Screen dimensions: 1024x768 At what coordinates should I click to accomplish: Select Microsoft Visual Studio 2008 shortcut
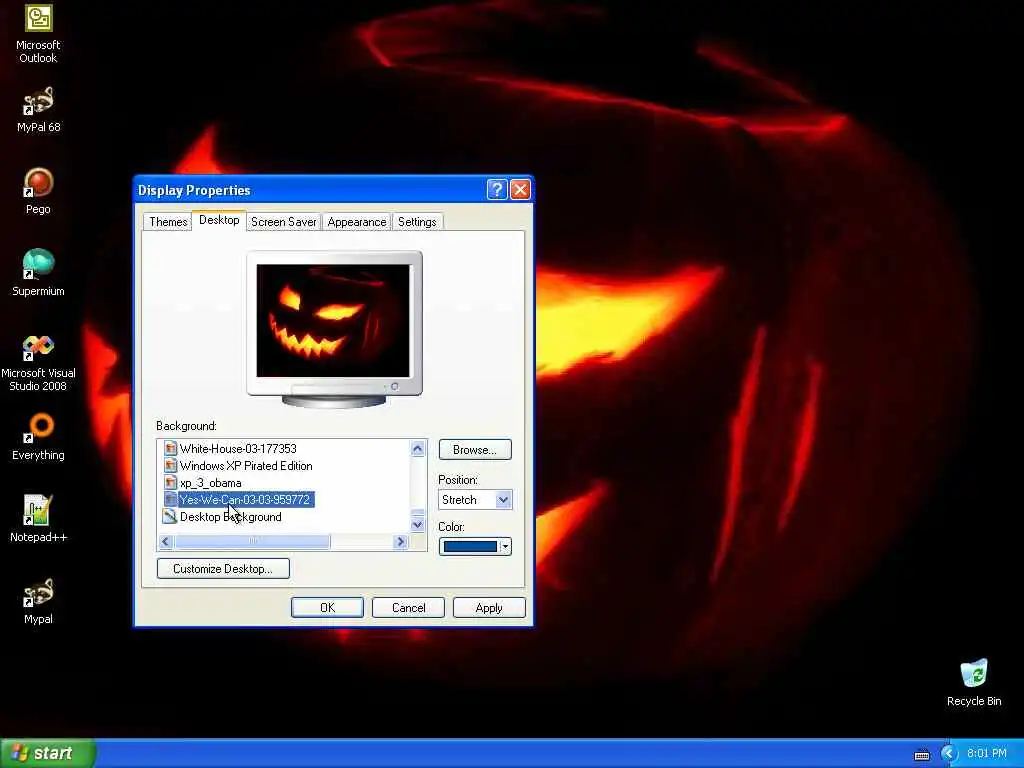(38, 362)
